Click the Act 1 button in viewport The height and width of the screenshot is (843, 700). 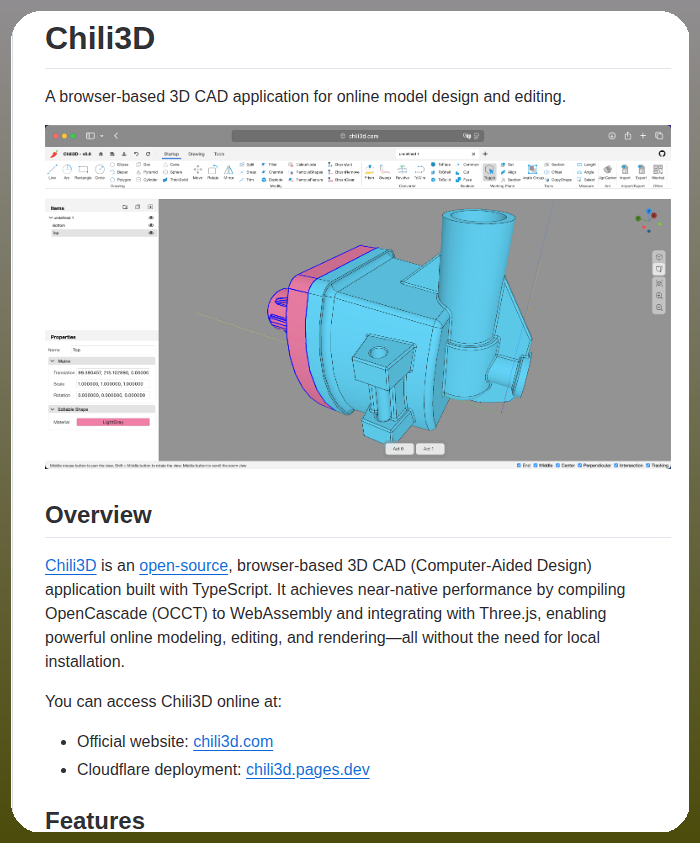point(430,449)
